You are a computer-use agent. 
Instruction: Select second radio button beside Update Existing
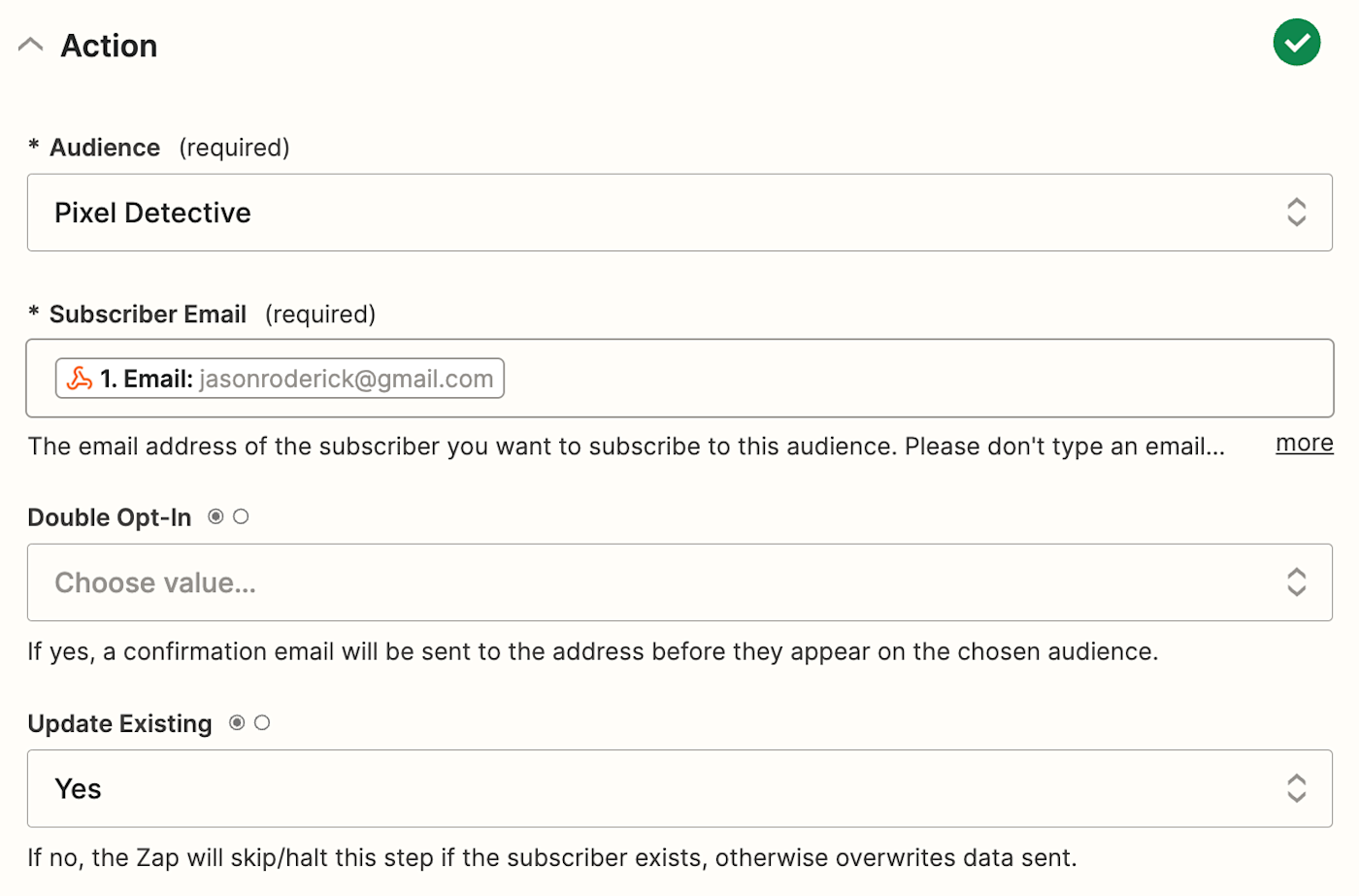[262, 722]
